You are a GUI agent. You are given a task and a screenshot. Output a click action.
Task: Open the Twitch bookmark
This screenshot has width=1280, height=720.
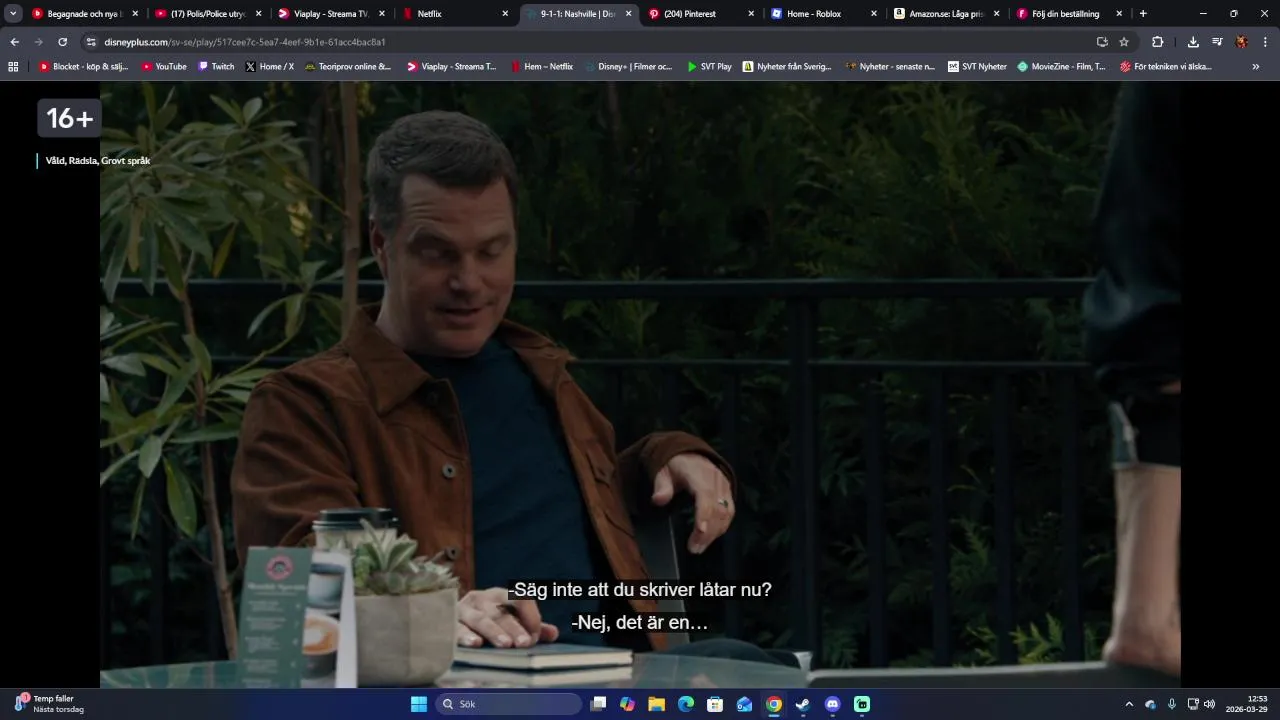point(216,66)
